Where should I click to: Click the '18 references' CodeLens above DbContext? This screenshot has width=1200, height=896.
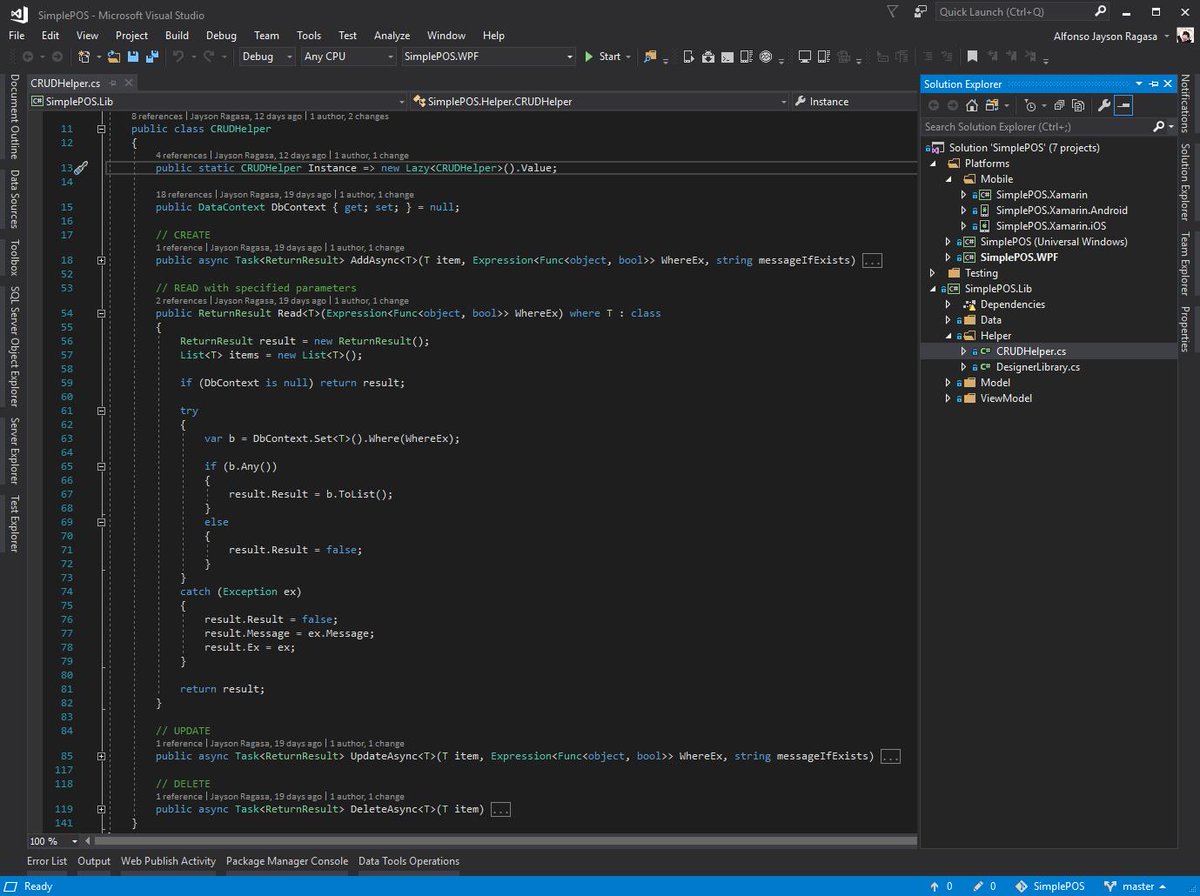click(184, 194)
